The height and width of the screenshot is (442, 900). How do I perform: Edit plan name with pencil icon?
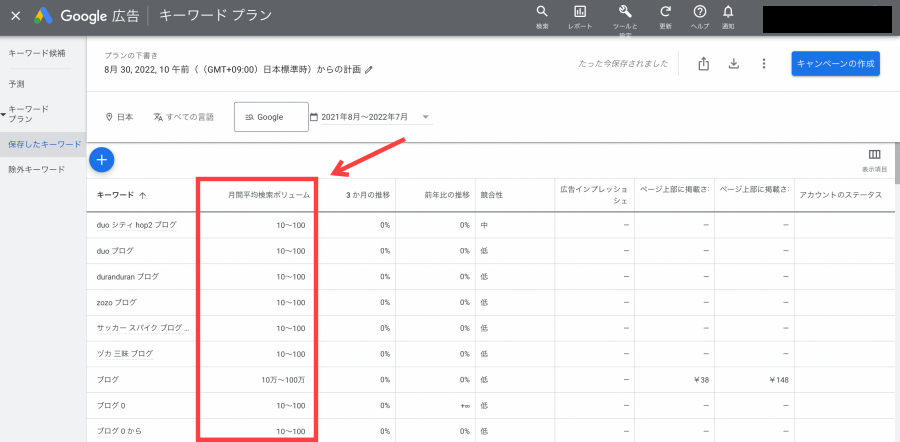click(369, 70)
